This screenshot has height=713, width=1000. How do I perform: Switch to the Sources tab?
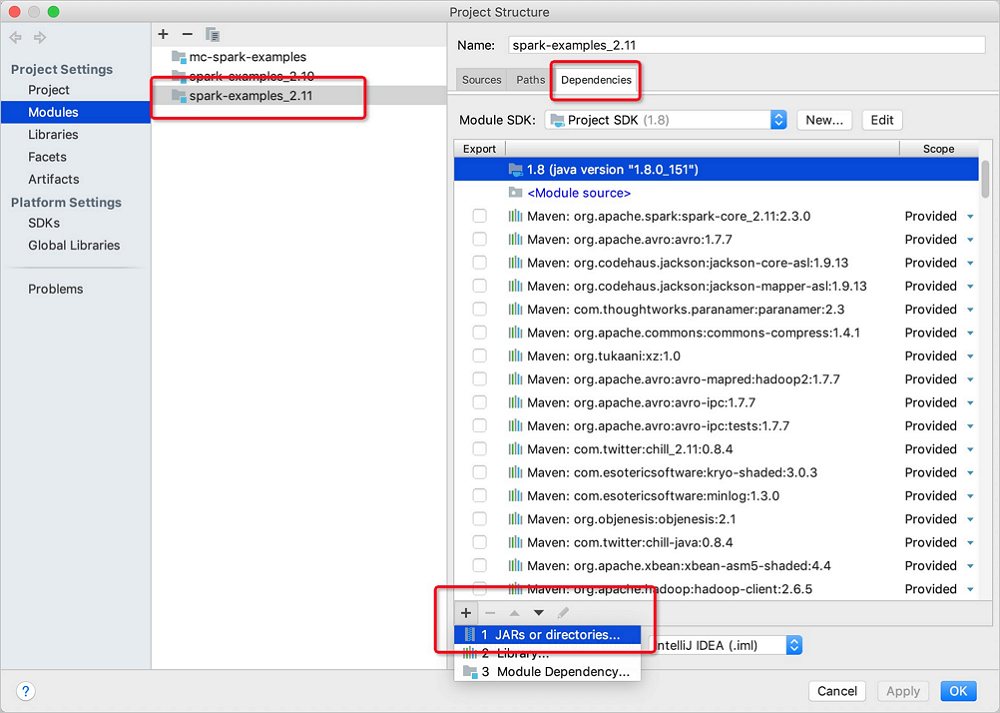[x=482, y=80]
